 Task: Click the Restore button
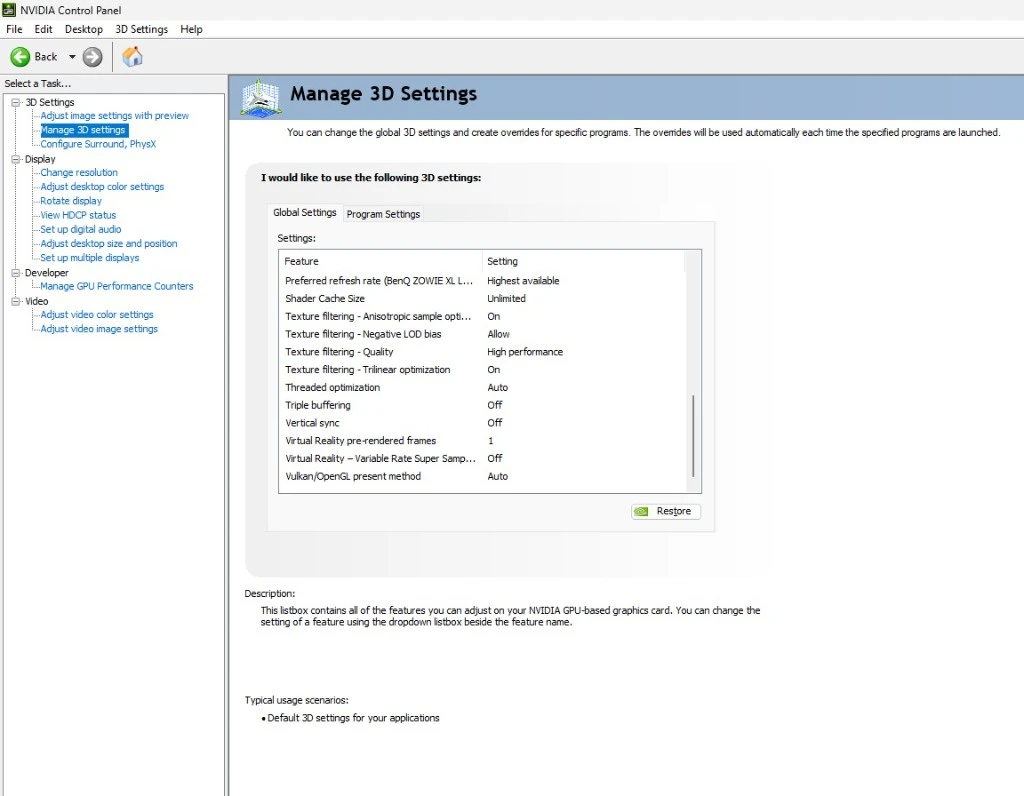(665, 511)
